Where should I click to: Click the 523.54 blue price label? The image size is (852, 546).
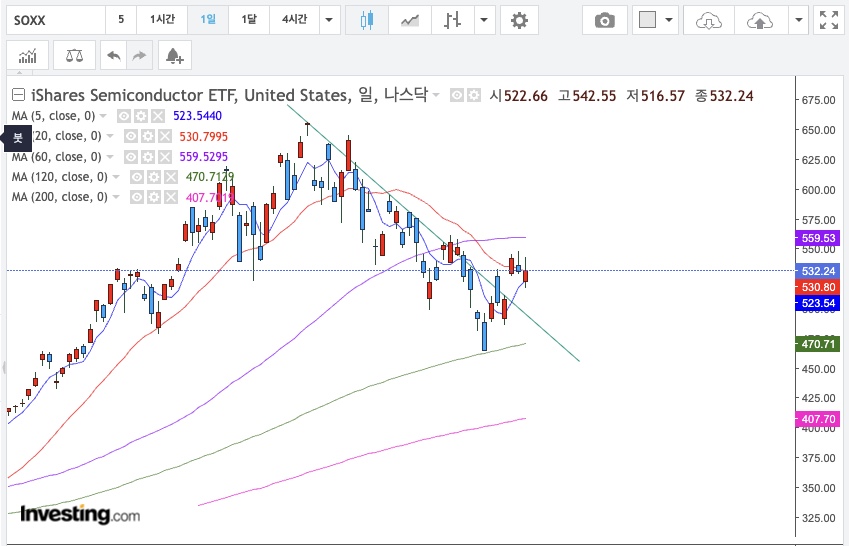tap(818, 303)
